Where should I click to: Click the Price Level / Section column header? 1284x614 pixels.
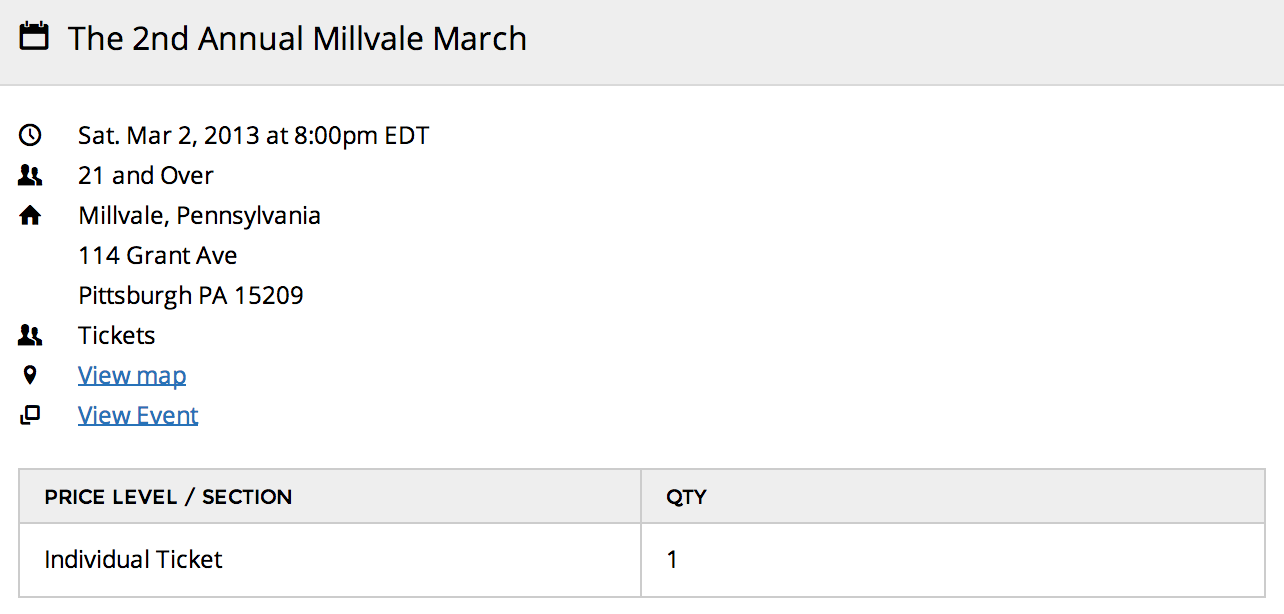(168, 497)
